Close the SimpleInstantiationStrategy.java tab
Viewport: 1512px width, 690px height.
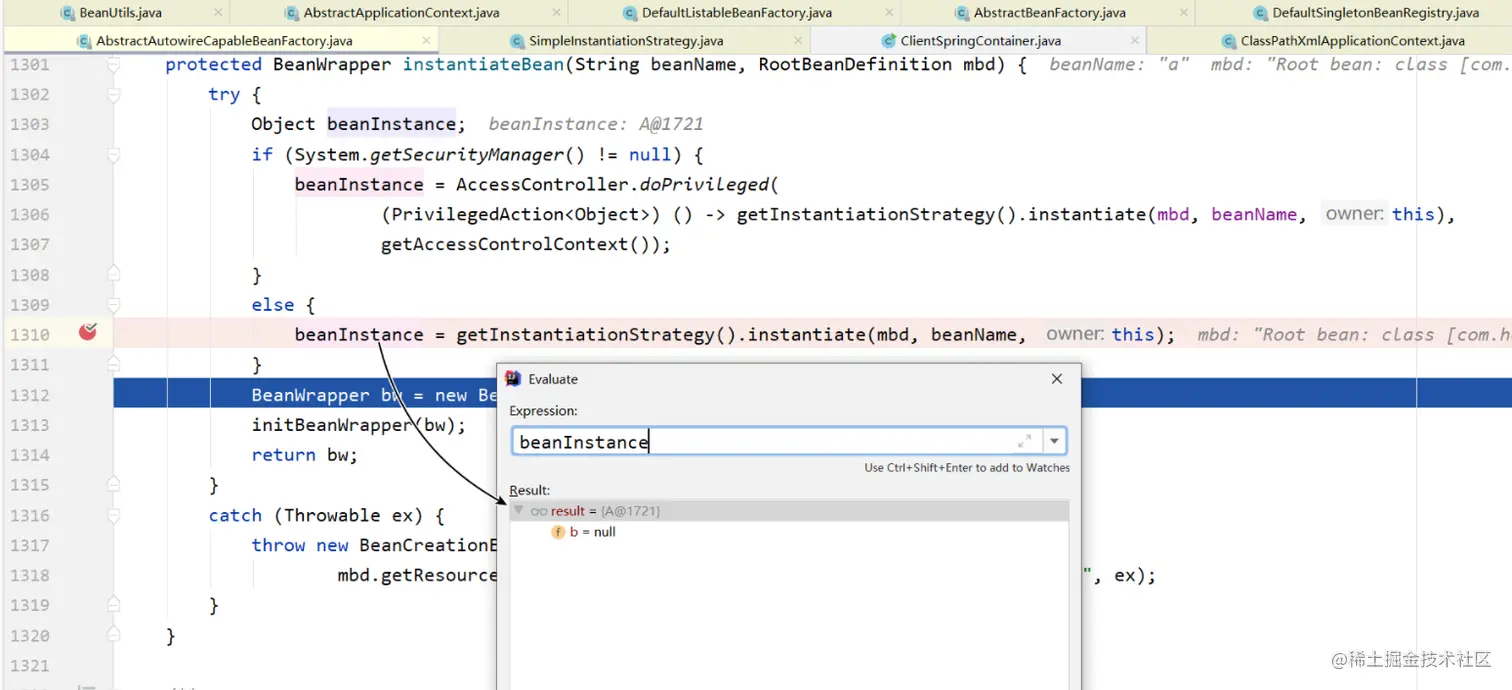point(799,41)
